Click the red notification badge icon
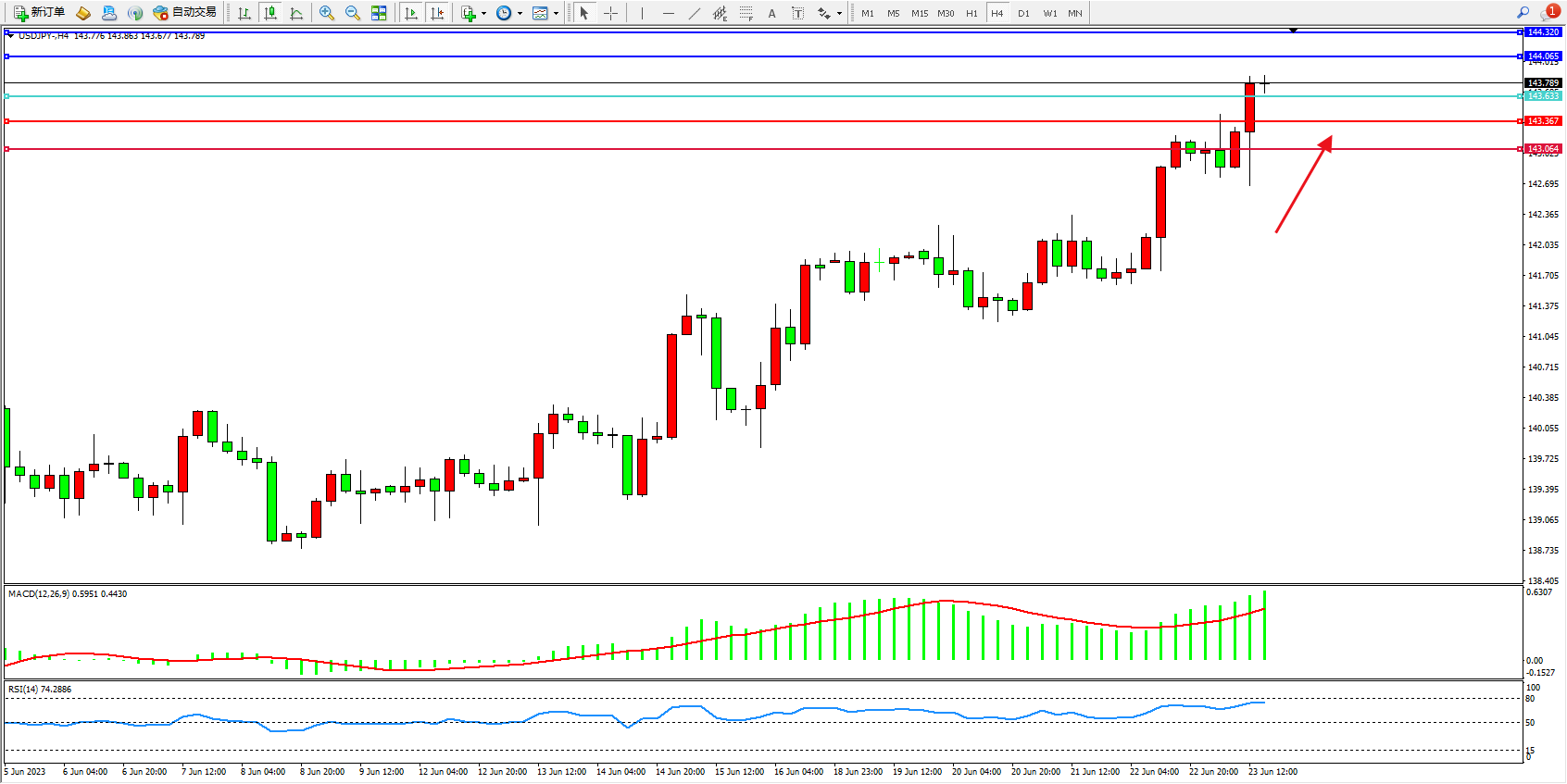The image size is (1567, 784). point(1551,12)
